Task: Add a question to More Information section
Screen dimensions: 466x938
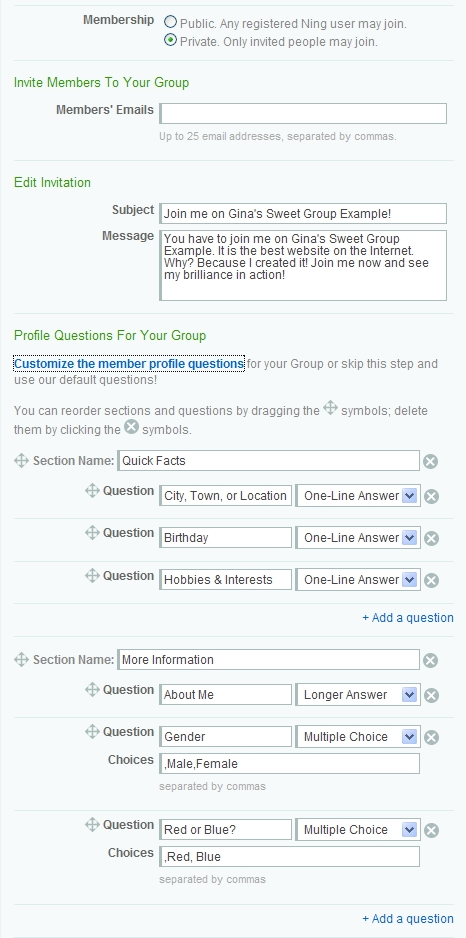Action: [x=408, y=918]
